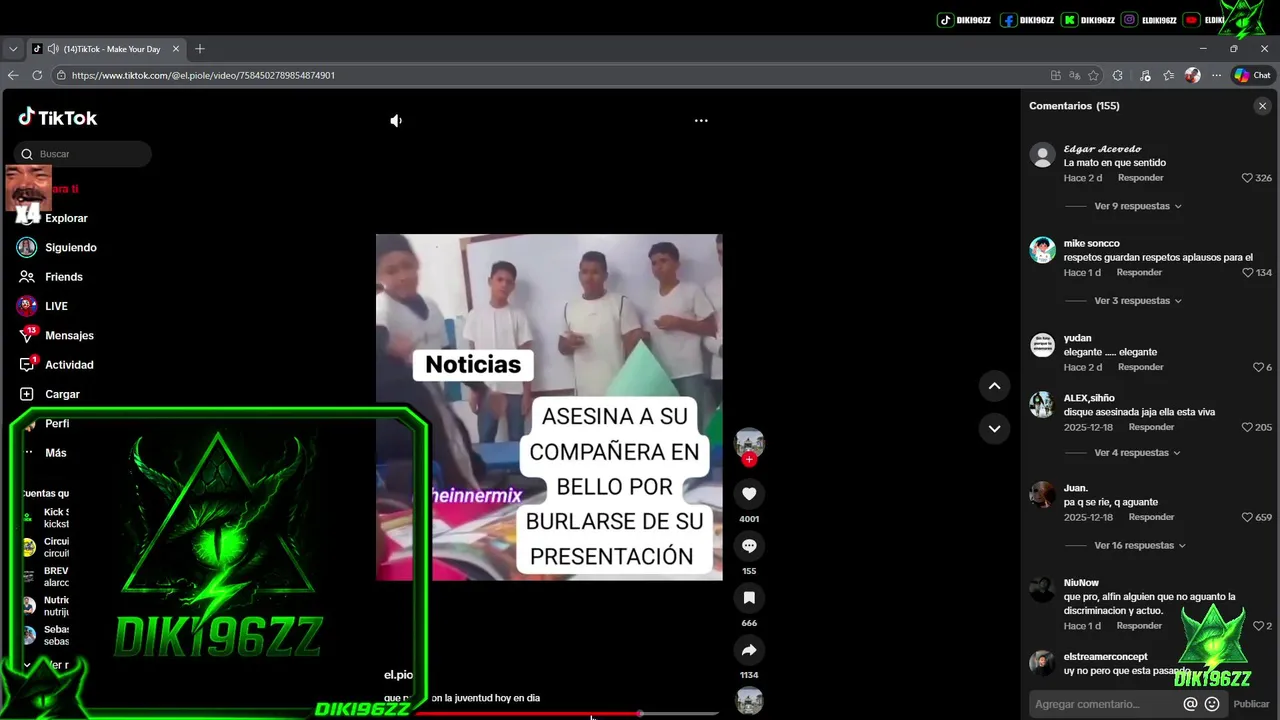
Task: Open Copilot Chat button
Action: click(1252, 75)
